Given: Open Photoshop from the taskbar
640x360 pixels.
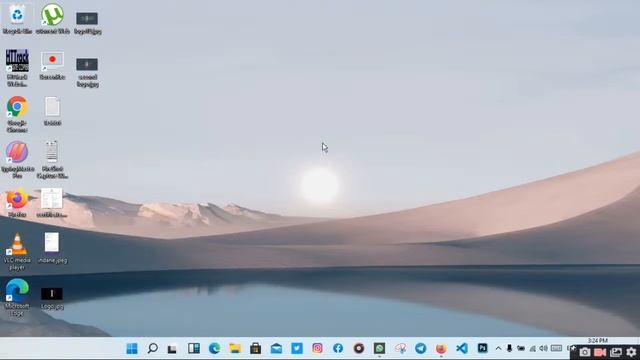Looking at the screenshot, I should tap(482, 348).
